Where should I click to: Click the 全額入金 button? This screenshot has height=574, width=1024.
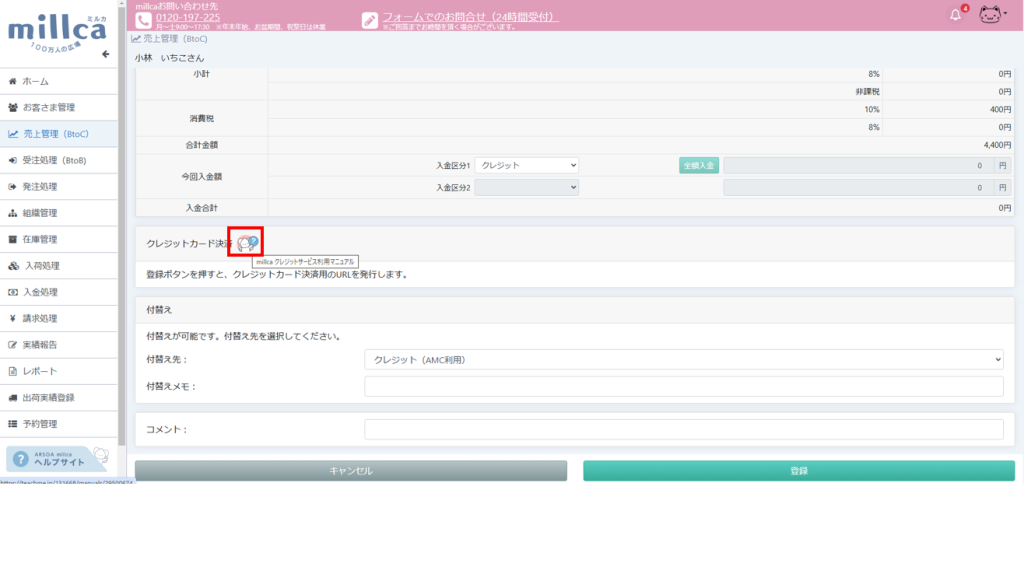tap(699, 165)
